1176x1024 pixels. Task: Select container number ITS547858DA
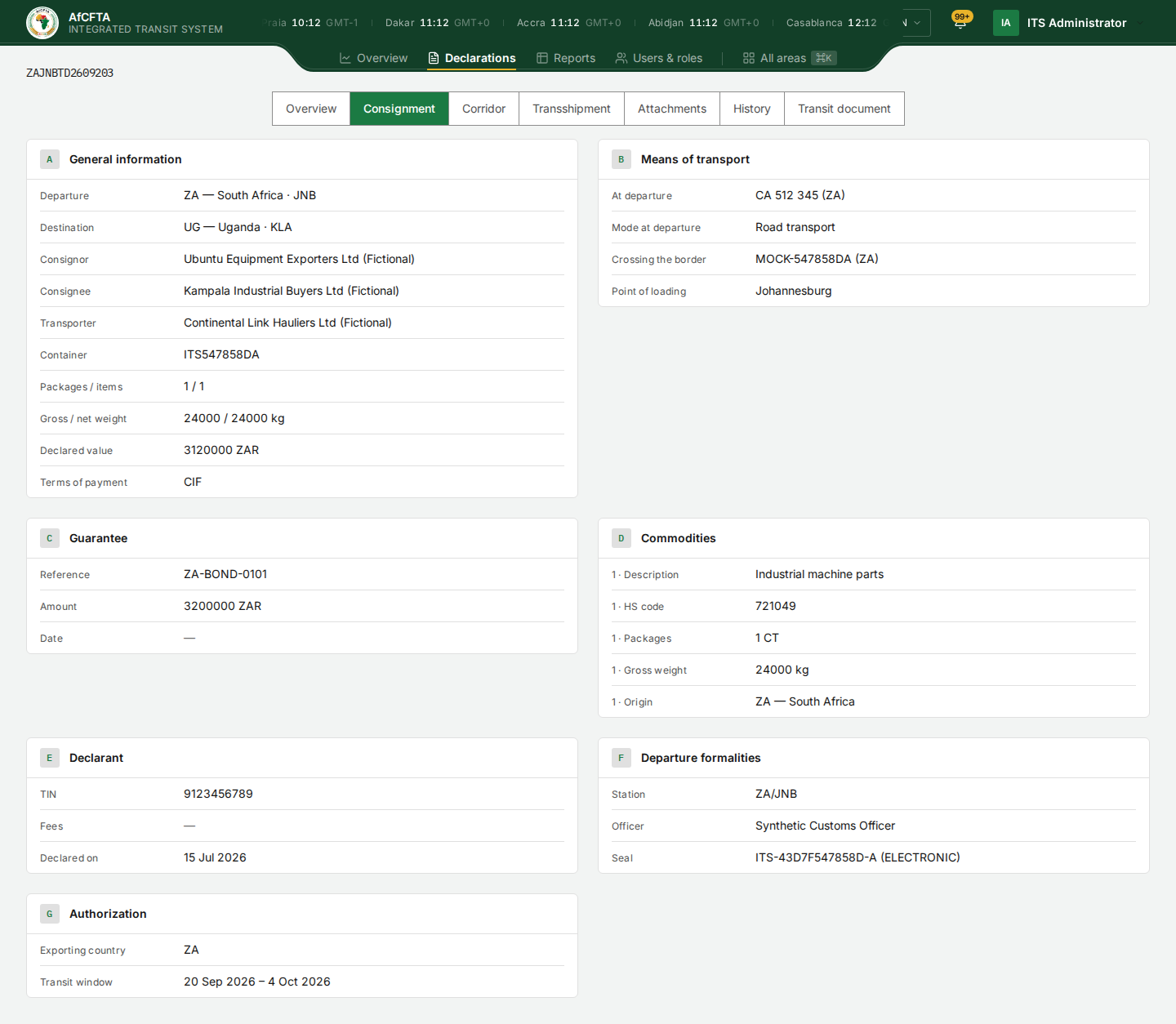221,354
